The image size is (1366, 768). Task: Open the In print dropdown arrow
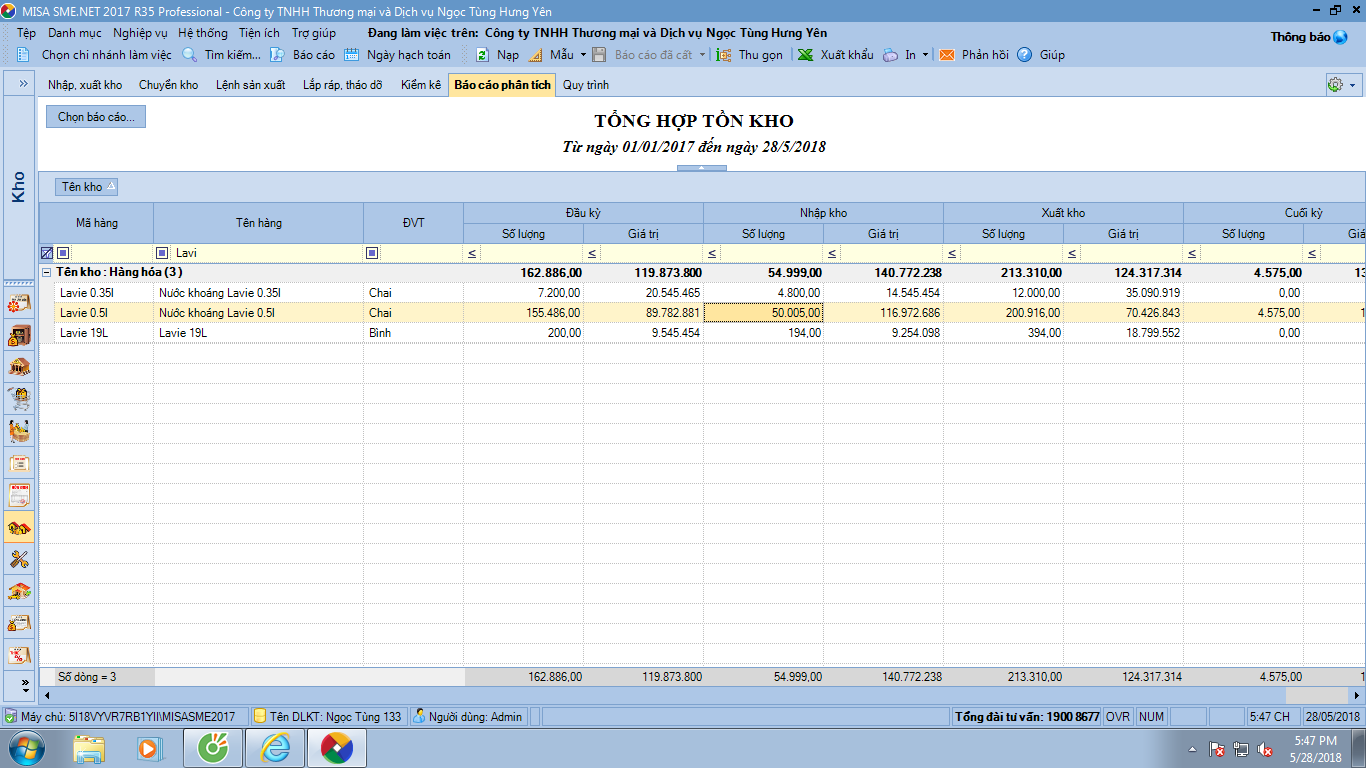926,55
